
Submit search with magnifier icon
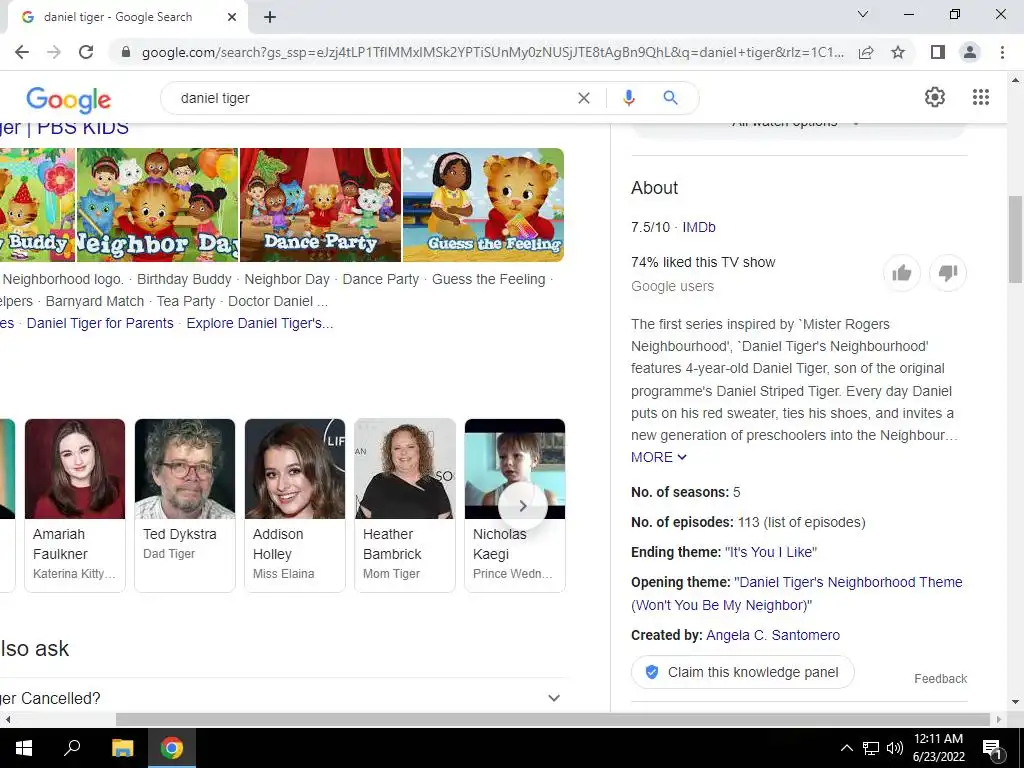click(x=670, y=98)
